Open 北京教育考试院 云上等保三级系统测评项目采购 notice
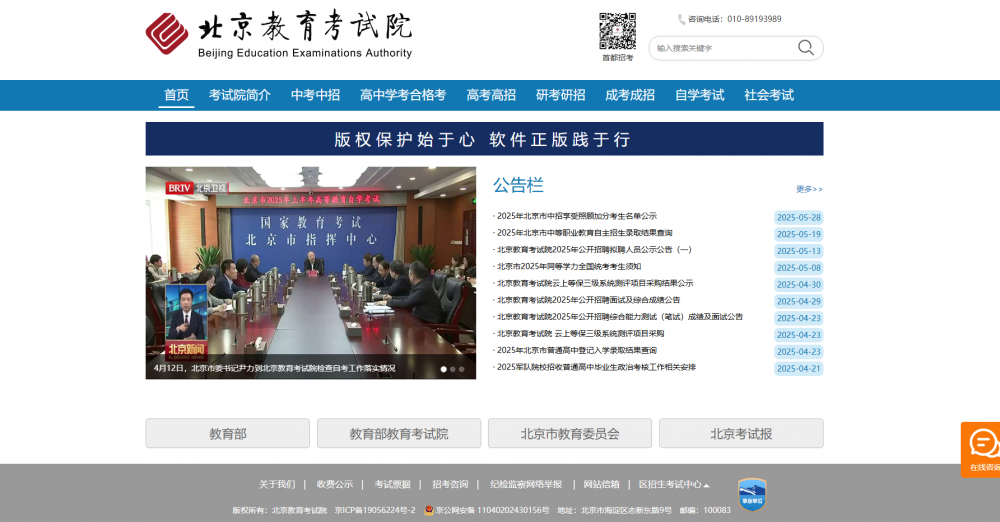The width and height of the screenshot is (1000, 522). 580,333
